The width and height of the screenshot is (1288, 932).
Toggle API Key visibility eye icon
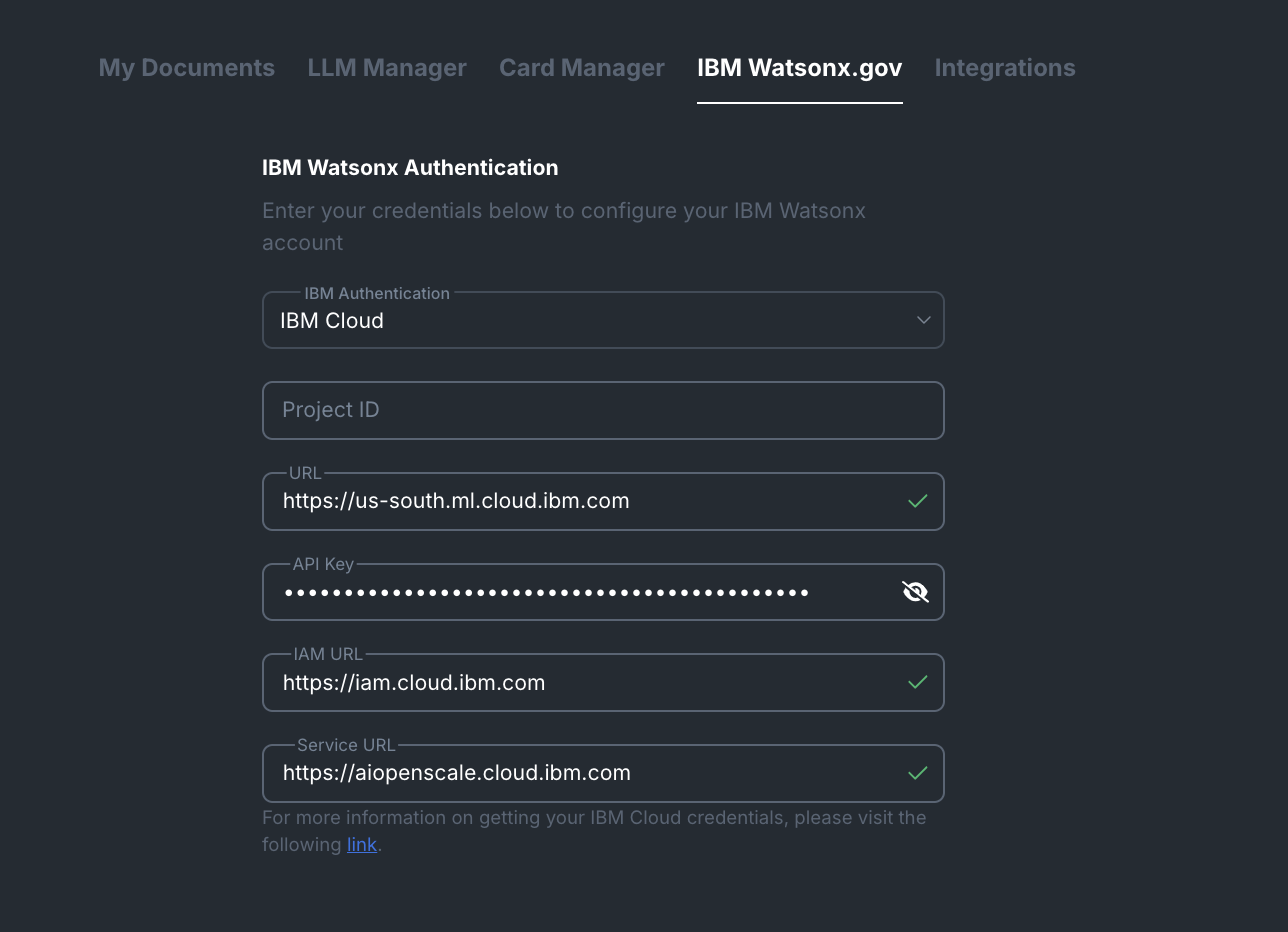click(915, 592)
